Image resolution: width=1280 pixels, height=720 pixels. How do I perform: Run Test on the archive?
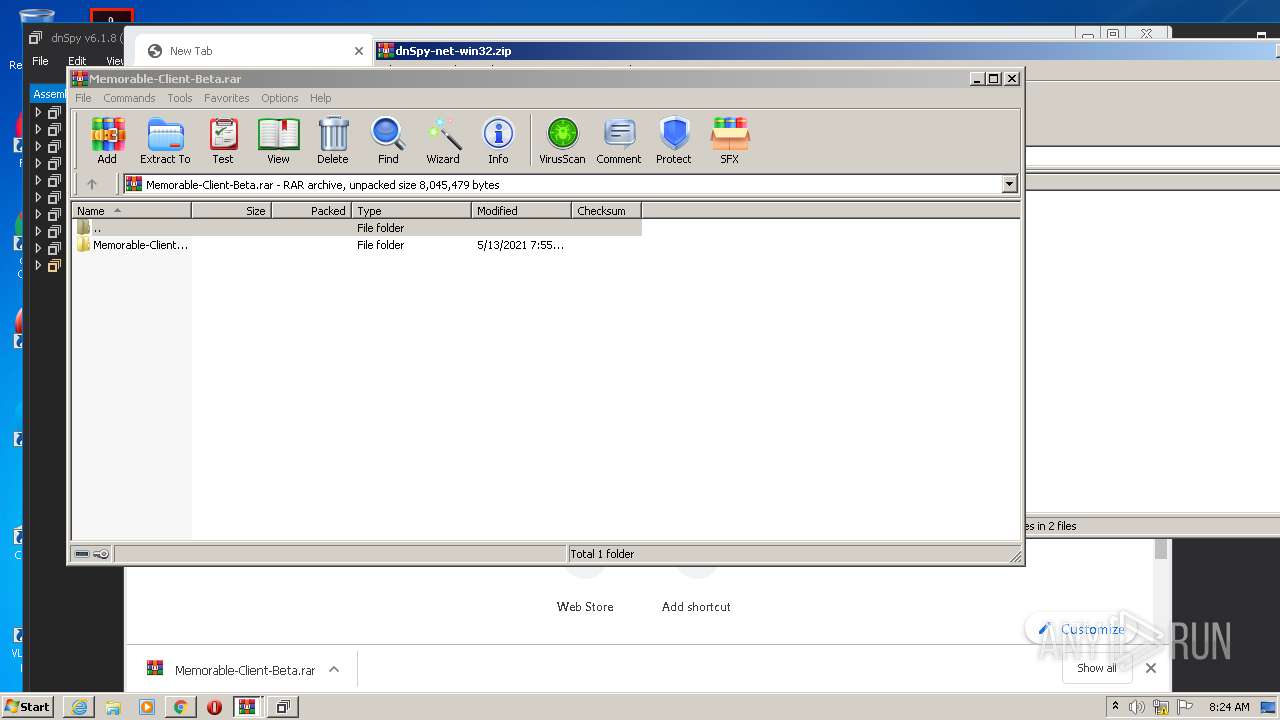223,141
